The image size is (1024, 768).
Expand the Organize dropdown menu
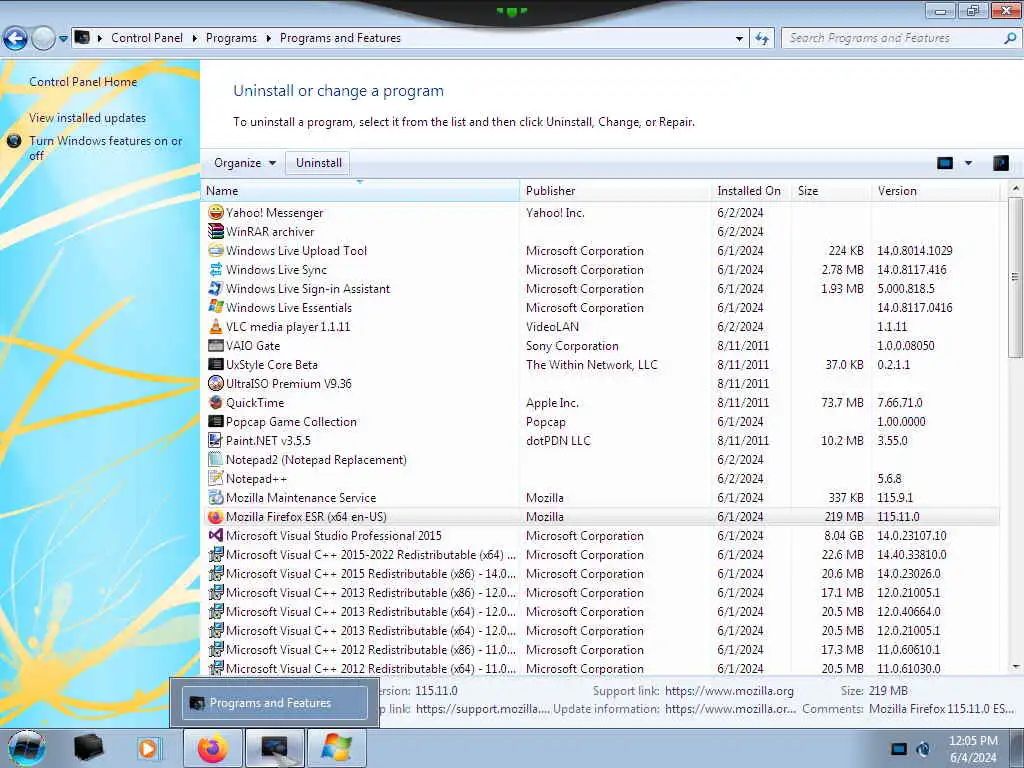(245, 163)
